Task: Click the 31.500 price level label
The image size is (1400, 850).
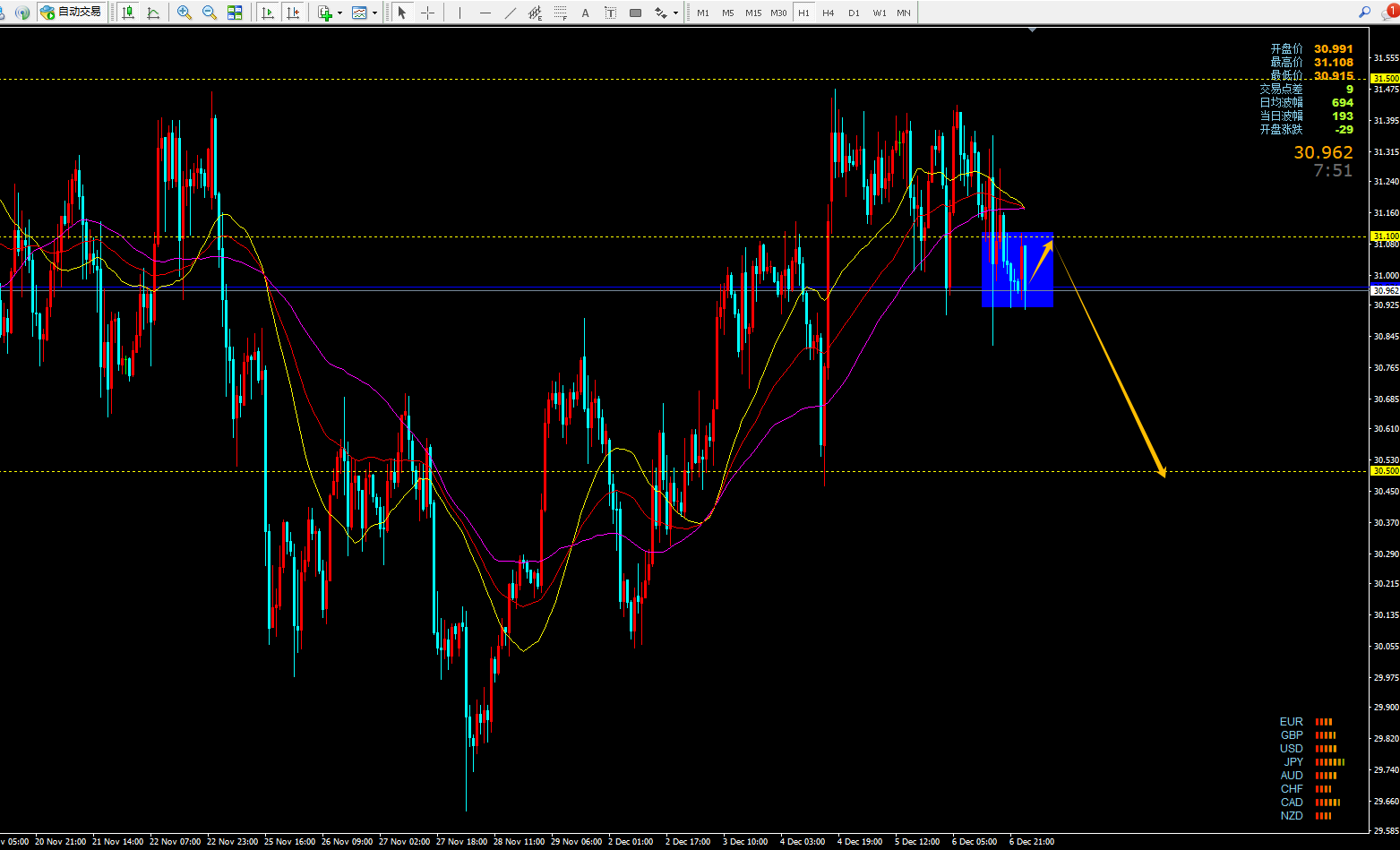Action: 1385,79
